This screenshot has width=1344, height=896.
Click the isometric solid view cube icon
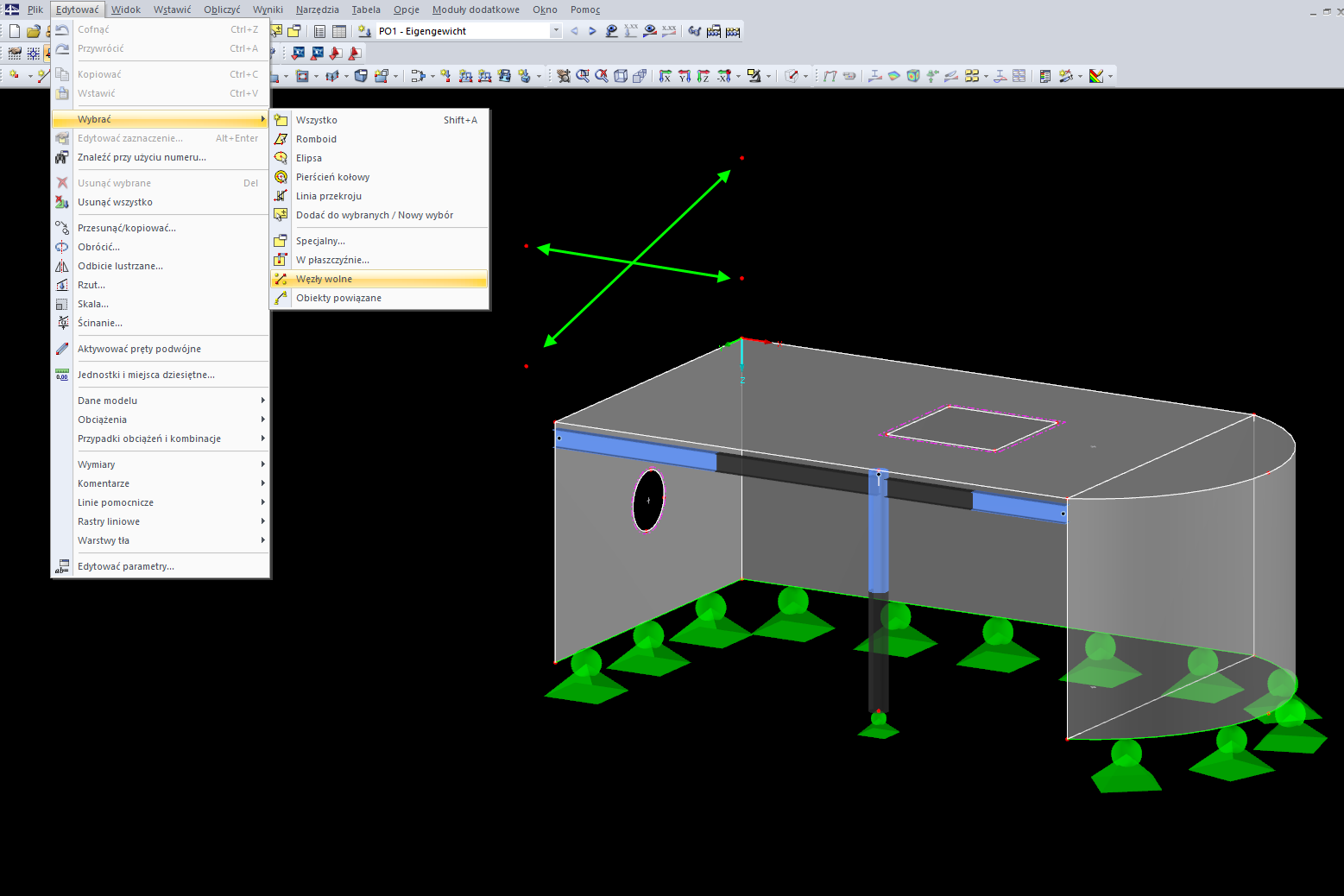361,76
